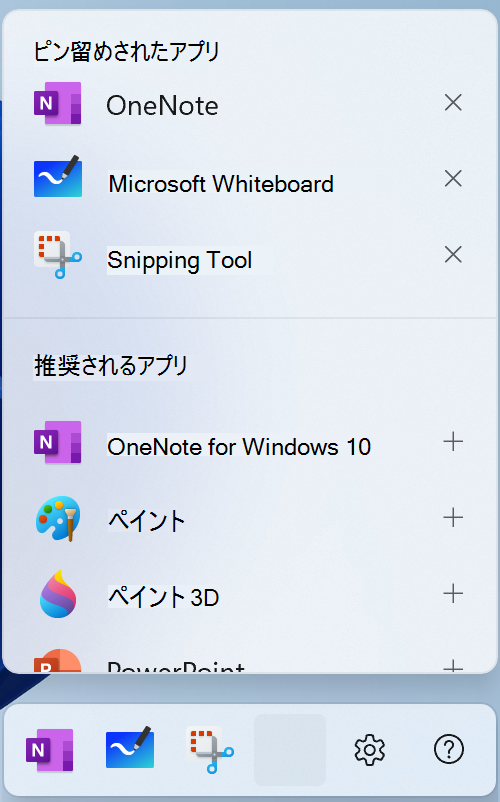Click the 推奨されるアプリ heading
Image resolution: width=500 pixels, height=802 pixels.
tap(110, 366)
